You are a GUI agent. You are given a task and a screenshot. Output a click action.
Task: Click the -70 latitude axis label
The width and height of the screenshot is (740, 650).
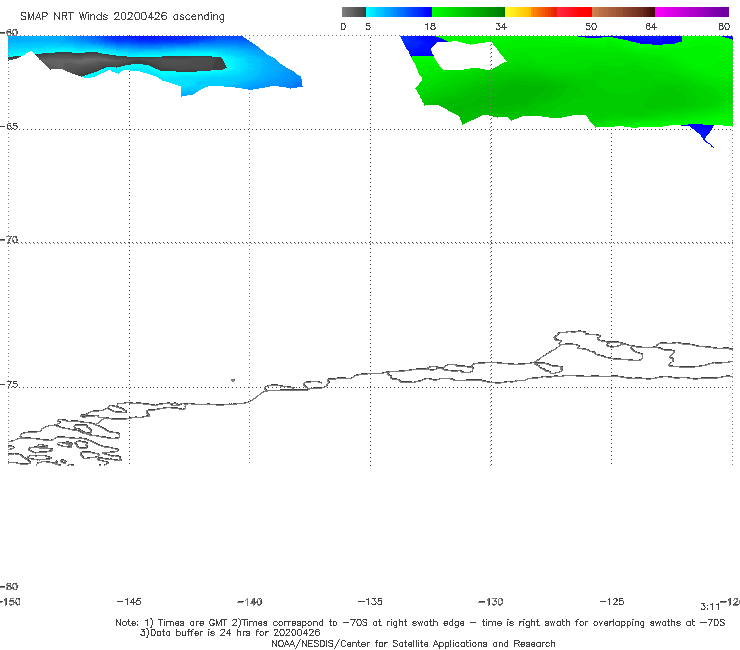pyautogui.click(x=9, y=240)
